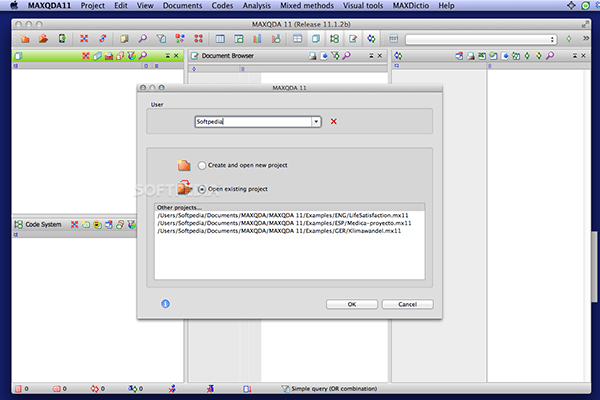
Task: Click the bar chart icon in main toolbar
Action: click(257, 39)
